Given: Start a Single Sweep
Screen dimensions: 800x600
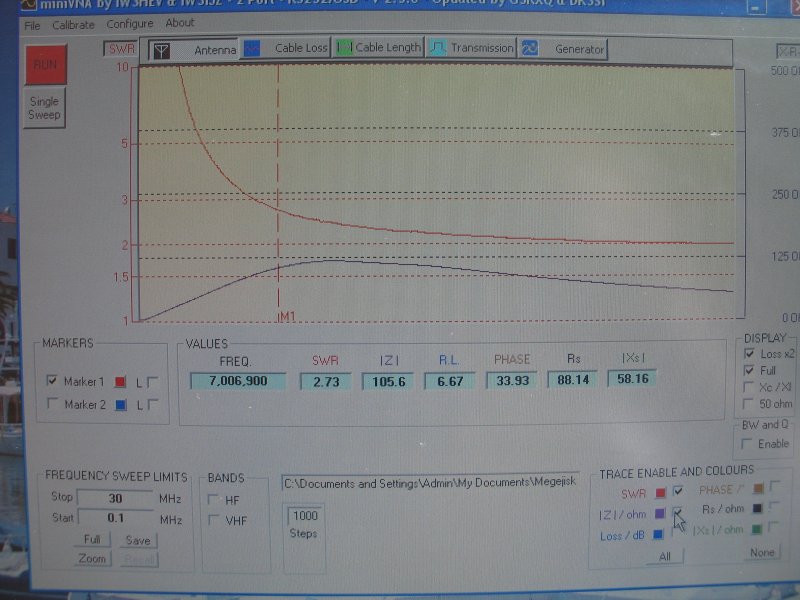Looking at the screenshot, I should 44,108.
